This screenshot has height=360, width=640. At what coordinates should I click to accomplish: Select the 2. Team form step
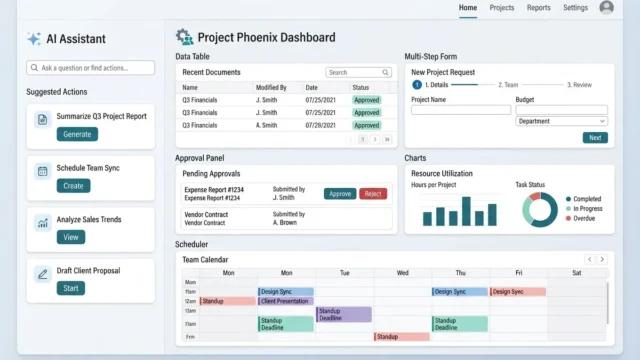tap(508, 85)
